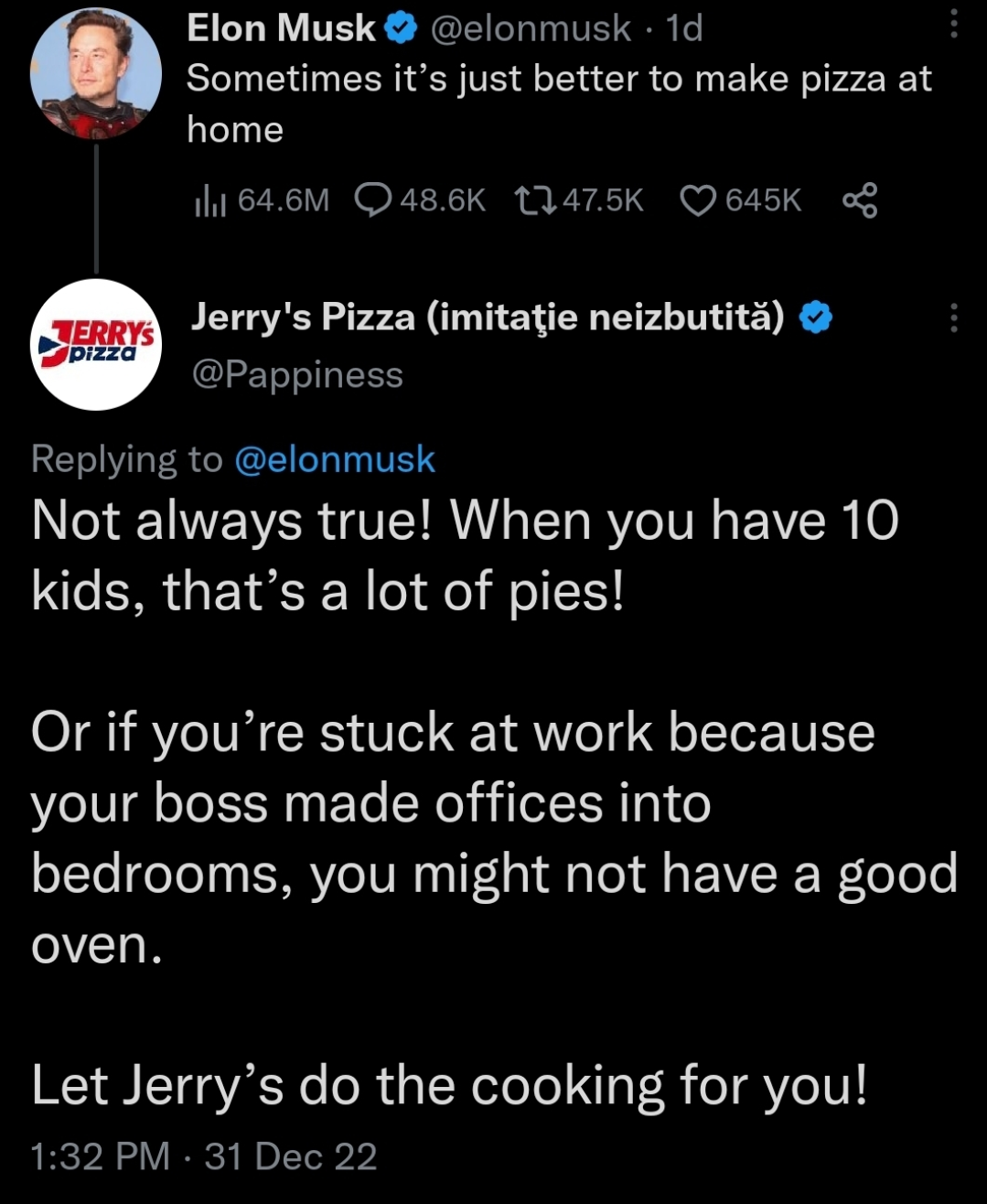Open the Jerry's Pizza display name

pos(487,317)
